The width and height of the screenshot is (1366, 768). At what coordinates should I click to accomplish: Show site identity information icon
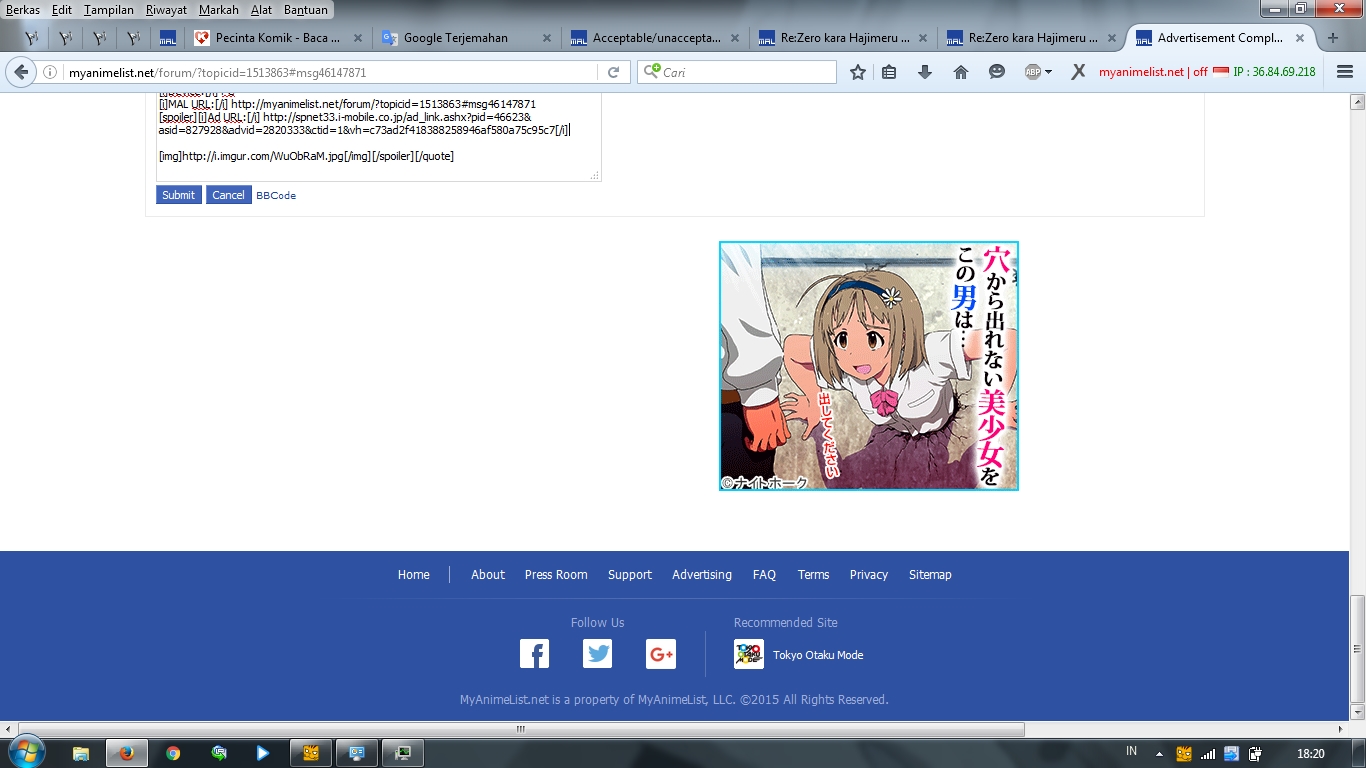(50, 72)
